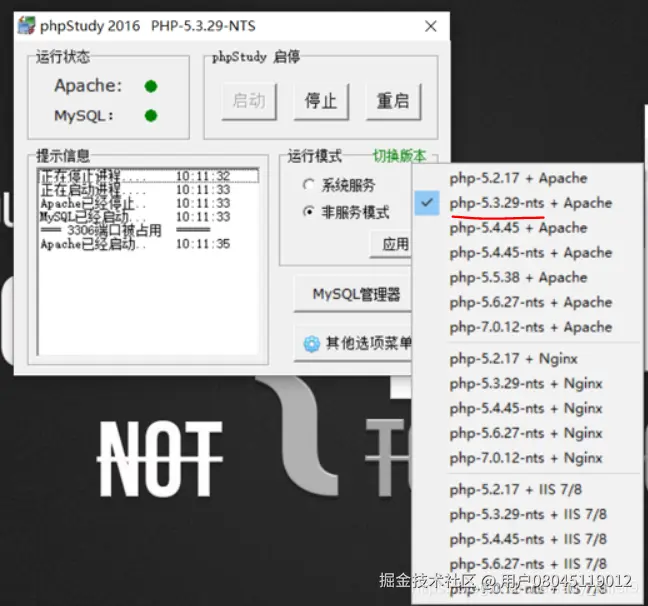Screen dimensions: 648x606
Task: Click the 启动 button
Action: pyautogui.click(x=249, y=101)
